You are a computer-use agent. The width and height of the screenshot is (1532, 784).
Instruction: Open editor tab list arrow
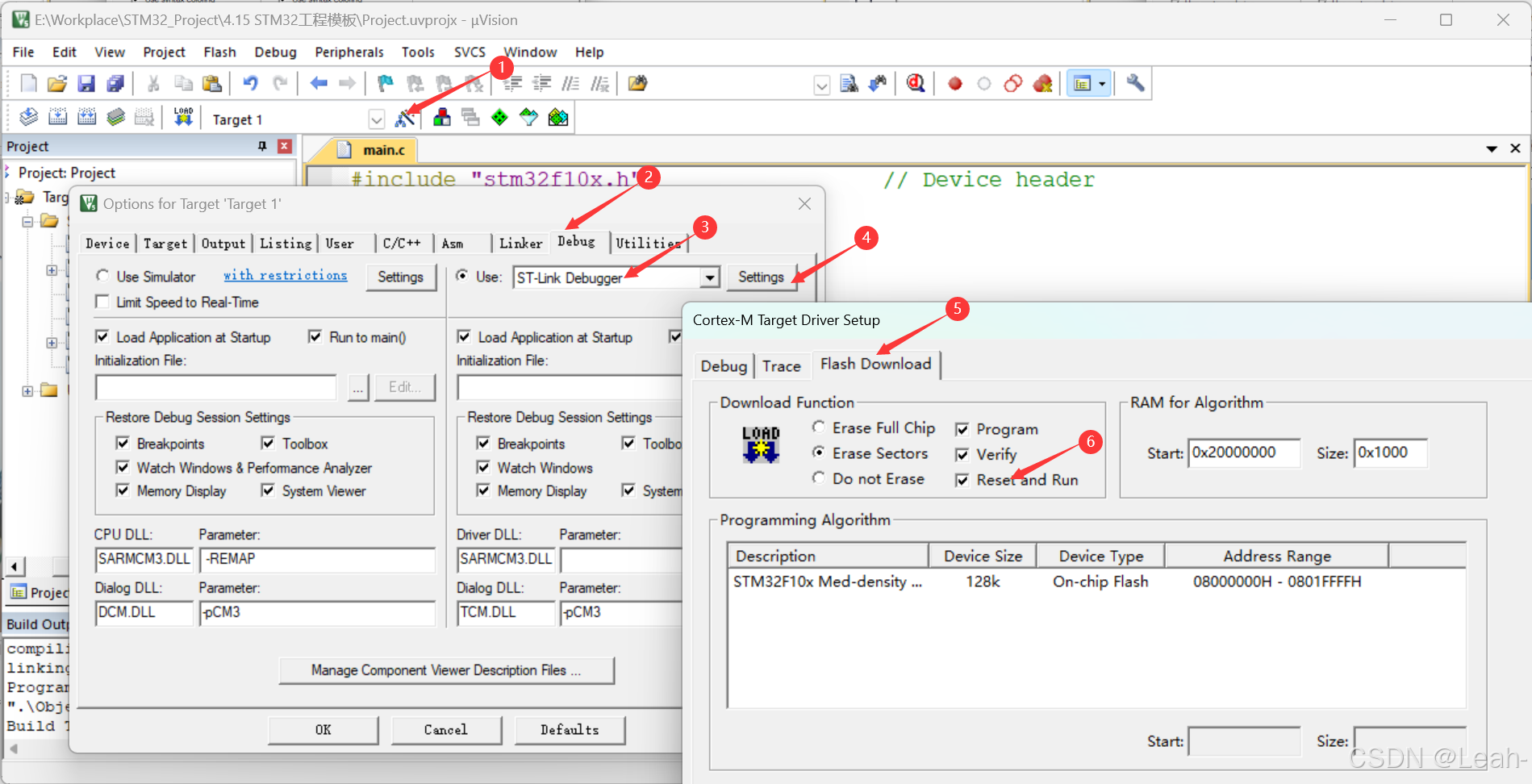click(1492, 148)
